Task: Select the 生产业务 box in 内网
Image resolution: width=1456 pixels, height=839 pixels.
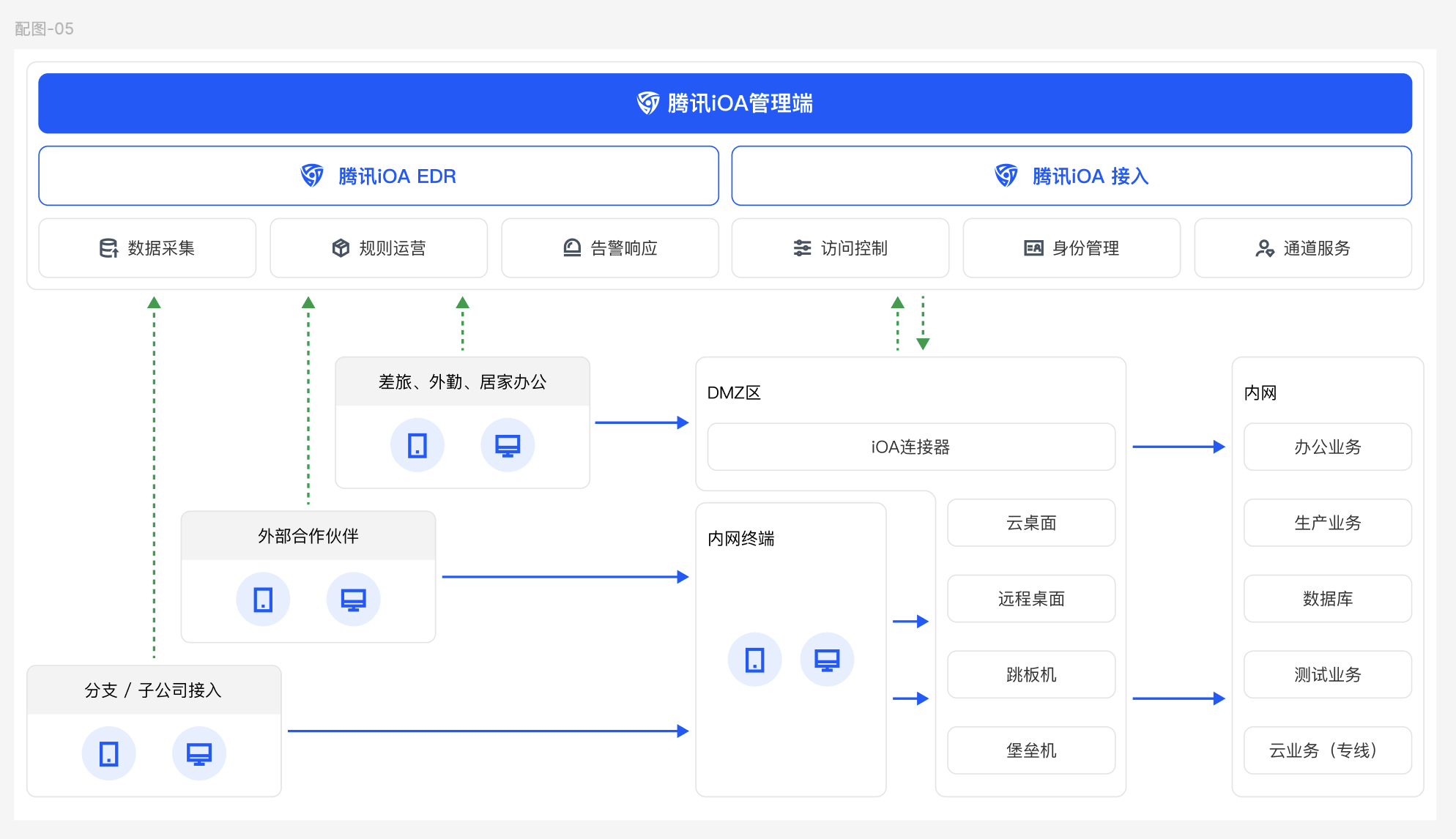Action: [1328, 523]
